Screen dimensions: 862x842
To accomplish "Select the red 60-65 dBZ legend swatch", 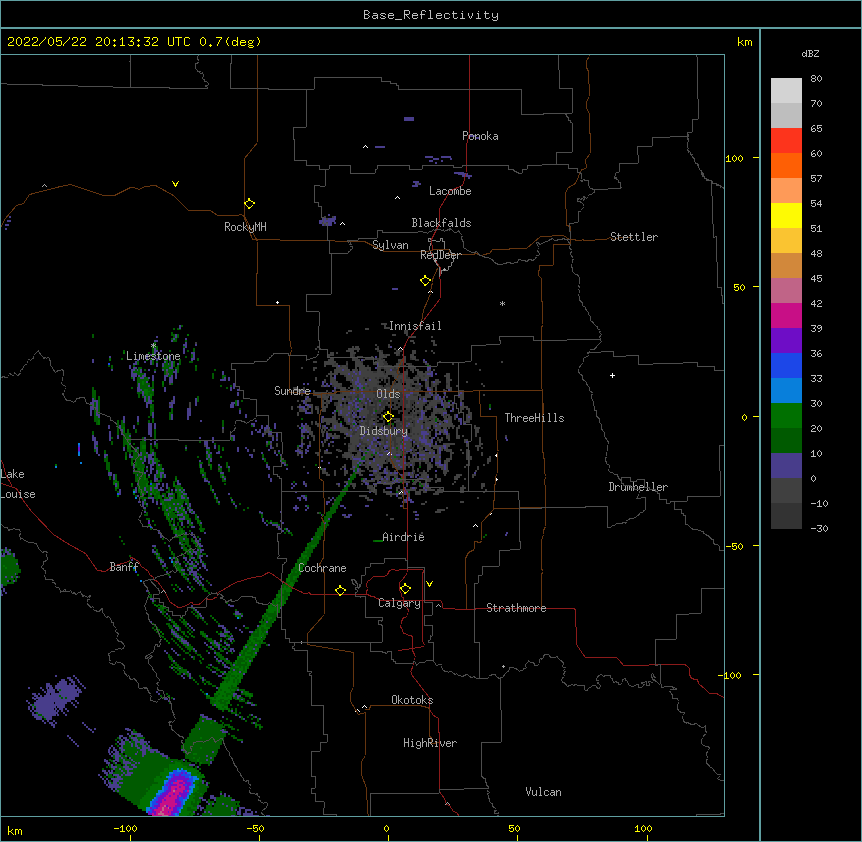I will point(786,141).
